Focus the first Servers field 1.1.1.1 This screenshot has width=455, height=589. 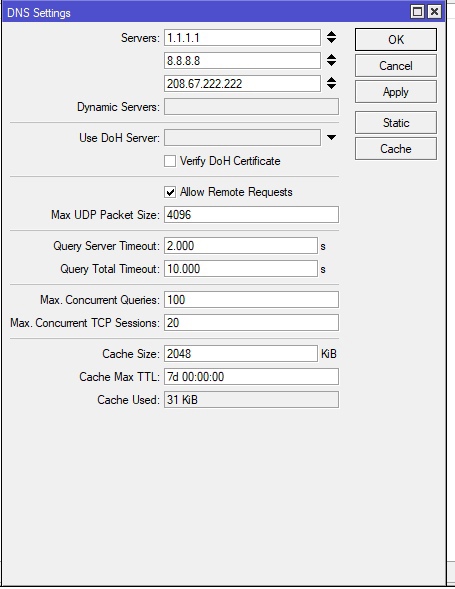(242, 38)
